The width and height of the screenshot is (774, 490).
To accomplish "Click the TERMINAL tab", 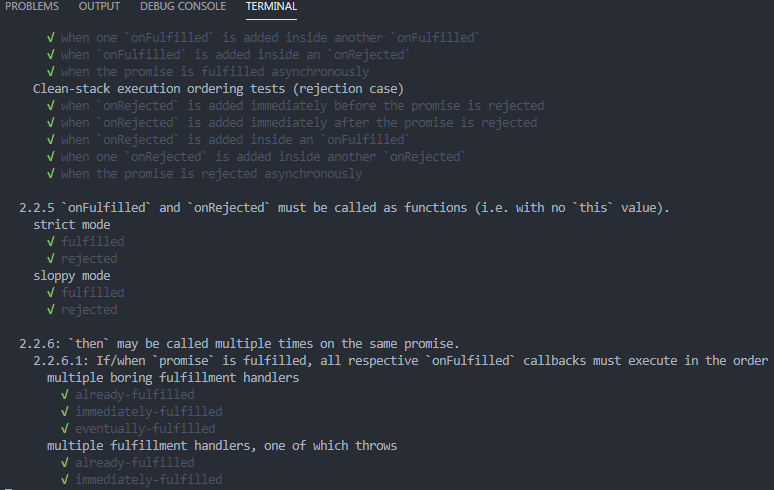I will (272, 7).
